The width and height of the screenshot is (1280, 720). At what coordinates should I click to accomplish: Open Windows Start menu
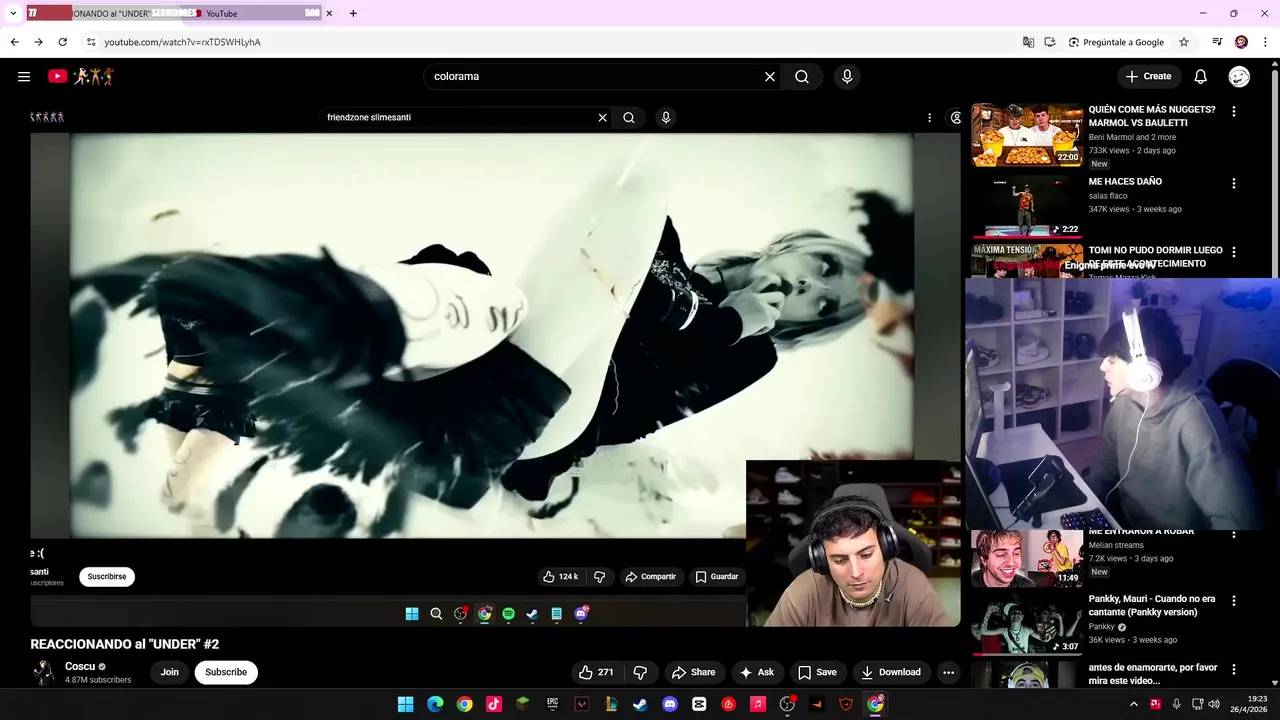tap(405, 704)
